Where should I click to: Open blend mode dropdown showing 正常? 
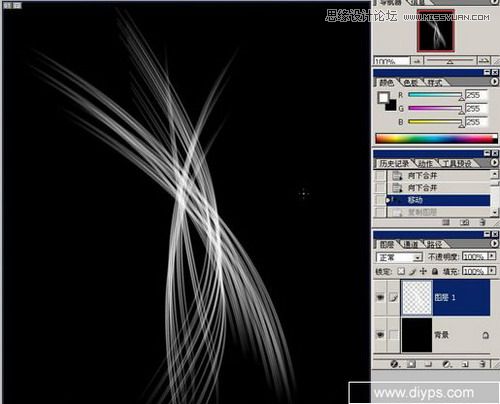399,257
